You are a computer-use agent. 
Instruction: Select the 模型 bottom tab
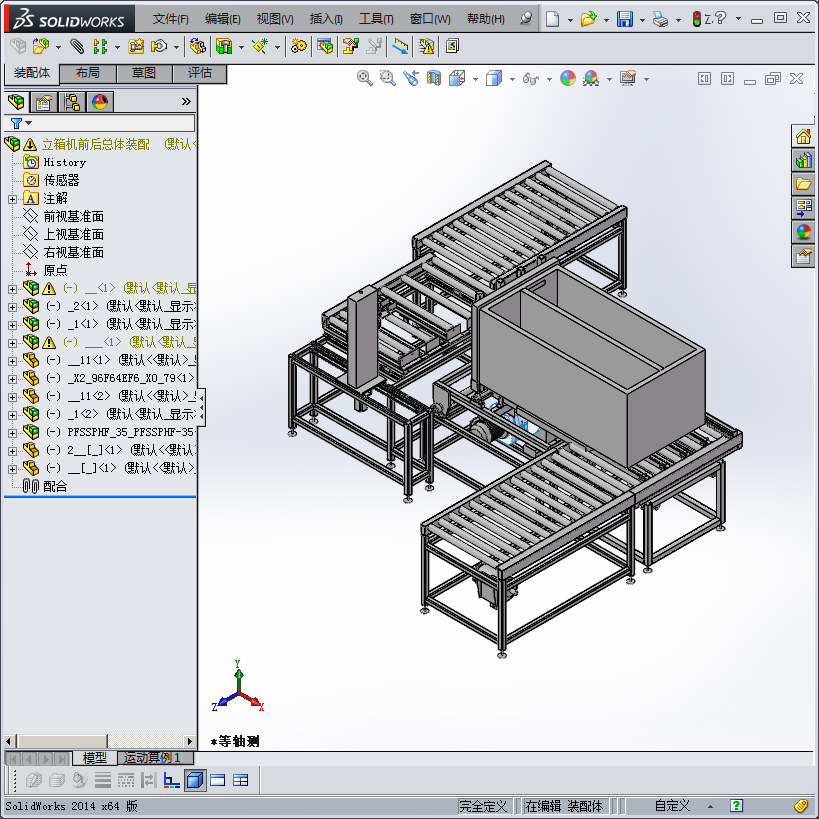coord(95,757)
